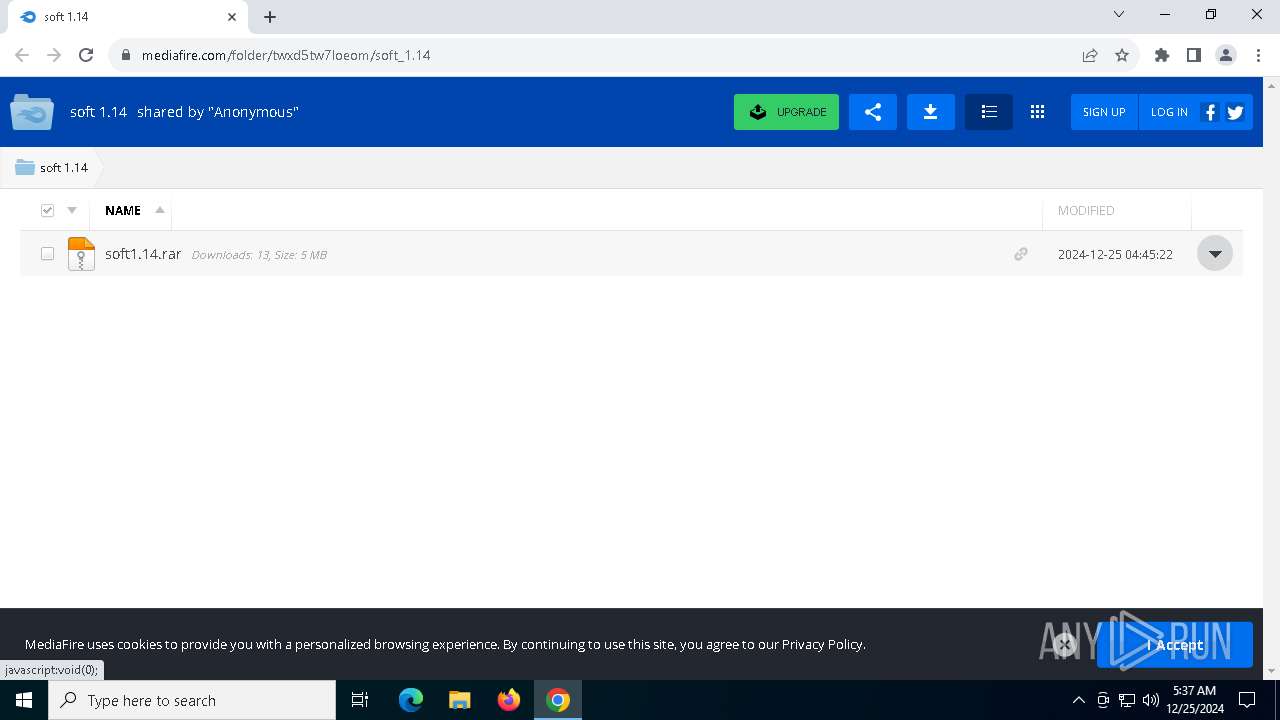Click the SIGN UP button
This screenshot has height=720, width=1280.
click(x=1104, y=112)
